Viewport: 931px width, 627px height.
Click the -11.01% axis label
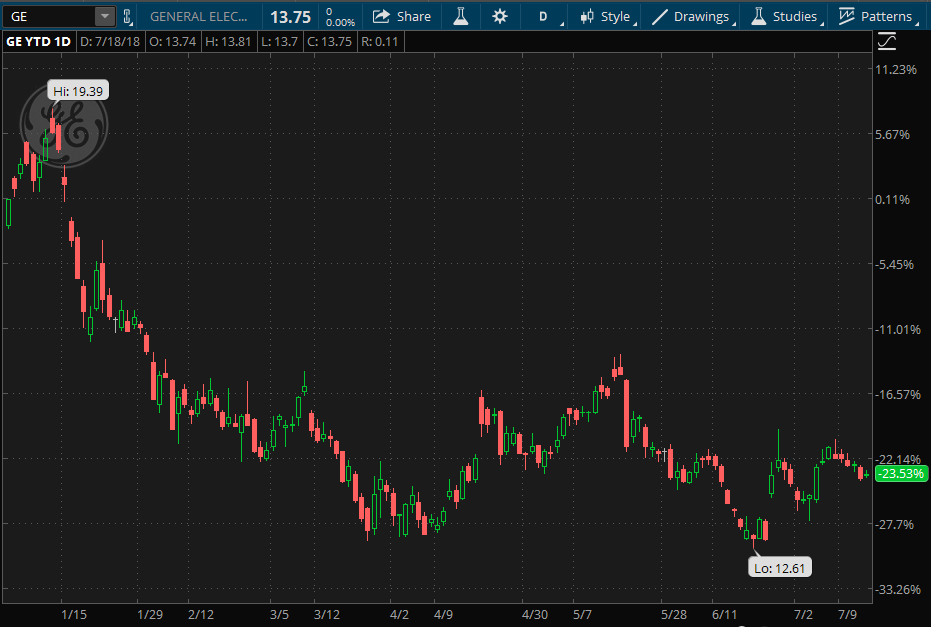point(898,330)
